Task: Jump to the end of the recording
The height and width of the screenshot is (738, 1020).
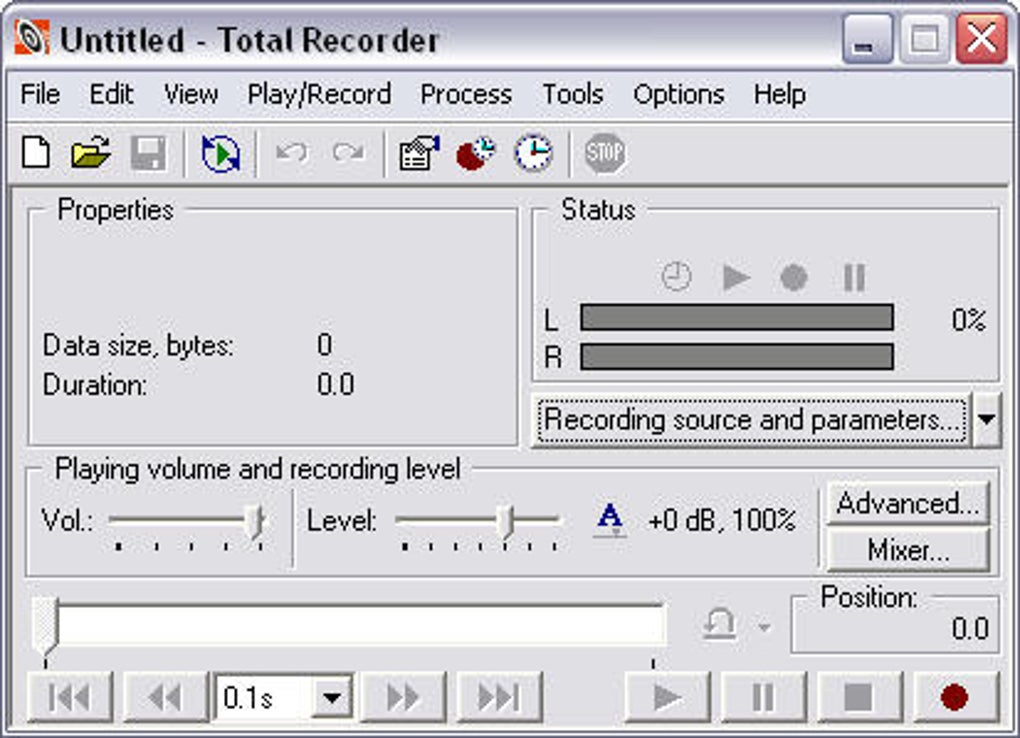Action: [499, 698]
